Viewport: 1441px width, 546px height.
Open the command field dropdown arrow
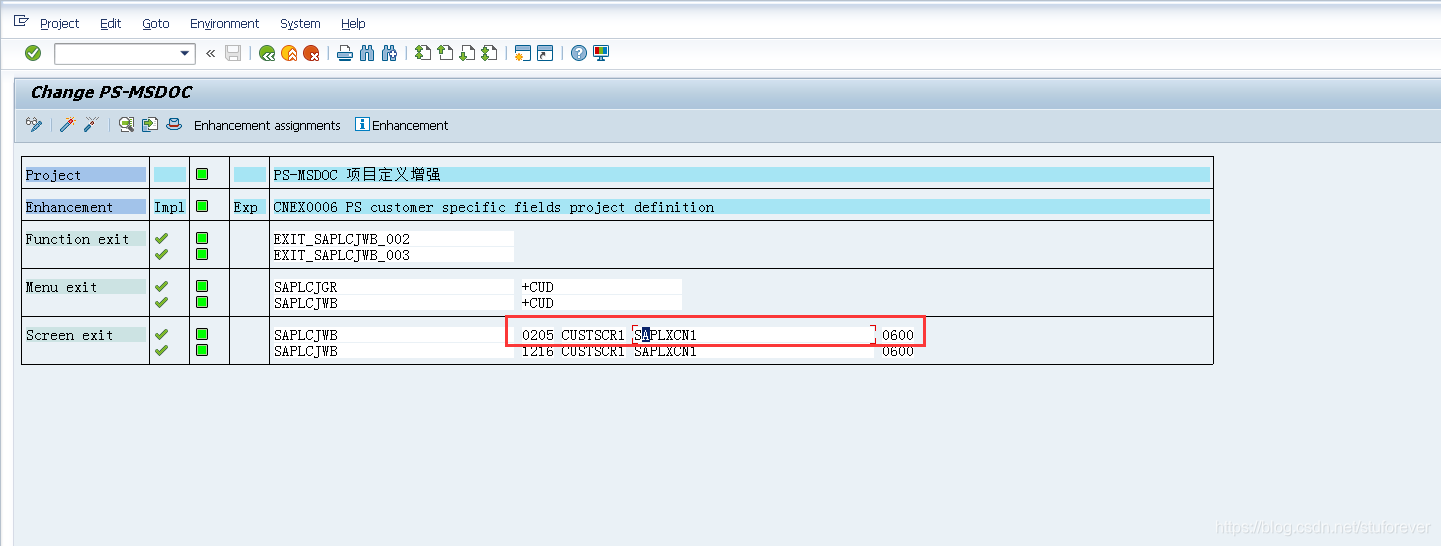coord(185,54)
